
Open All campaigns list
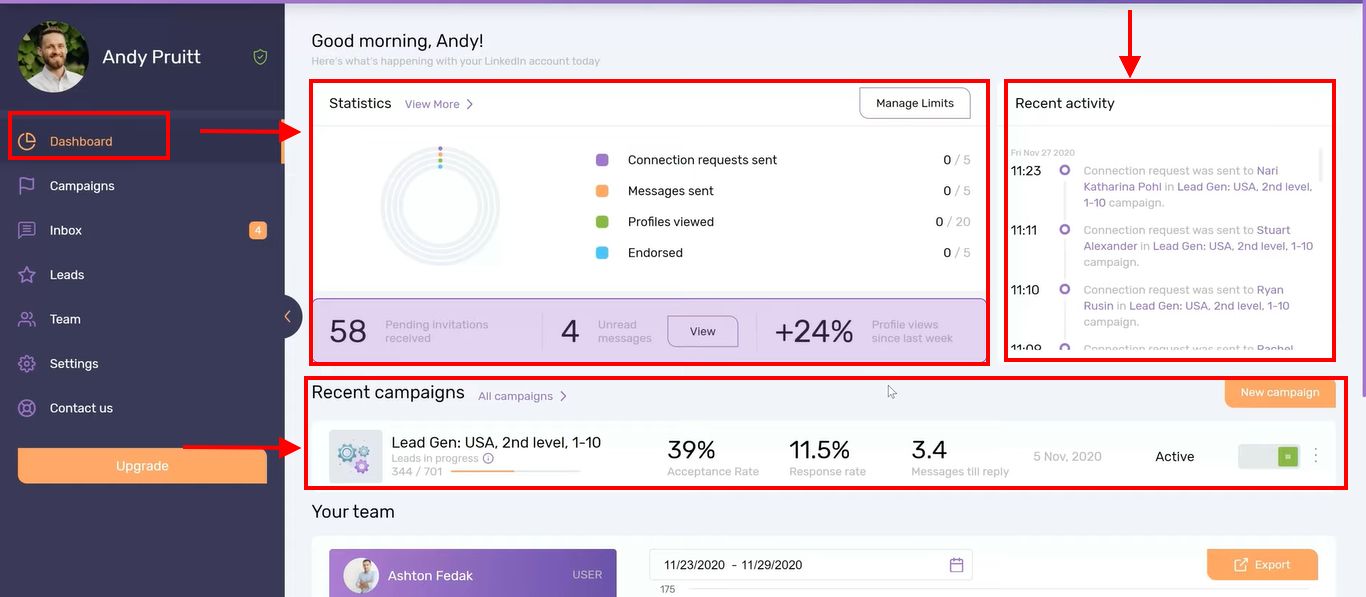515,396
